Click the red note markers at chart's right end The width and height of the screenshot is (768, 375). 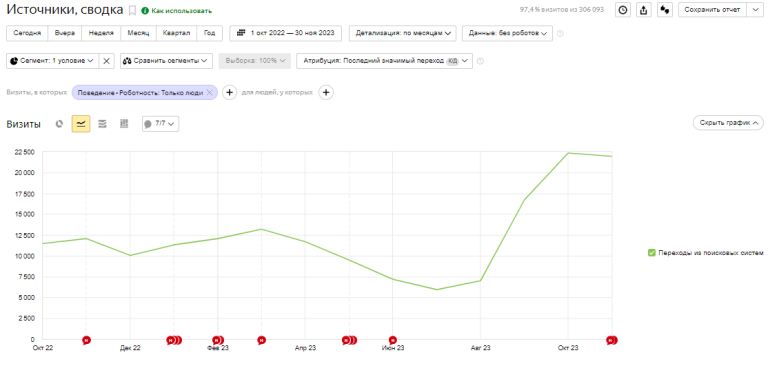tap(611, 340)
